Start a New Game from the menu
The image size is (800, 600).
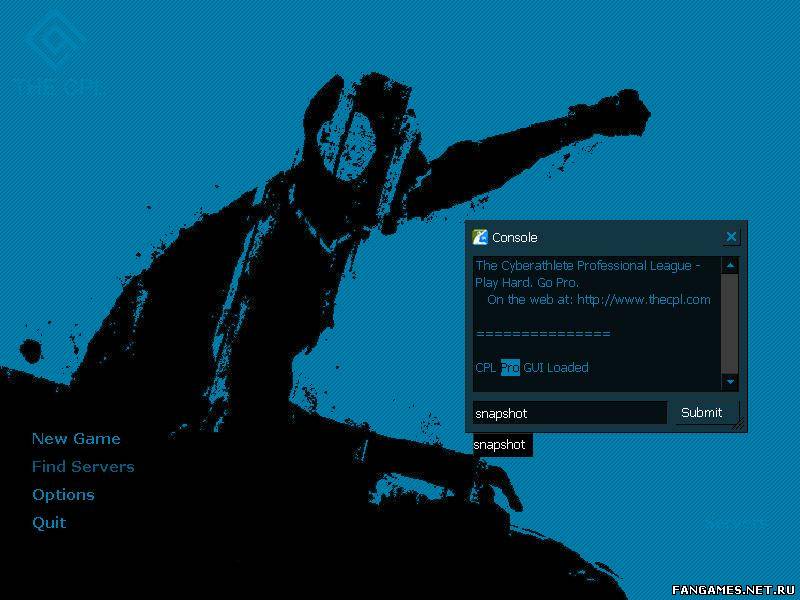76,439
